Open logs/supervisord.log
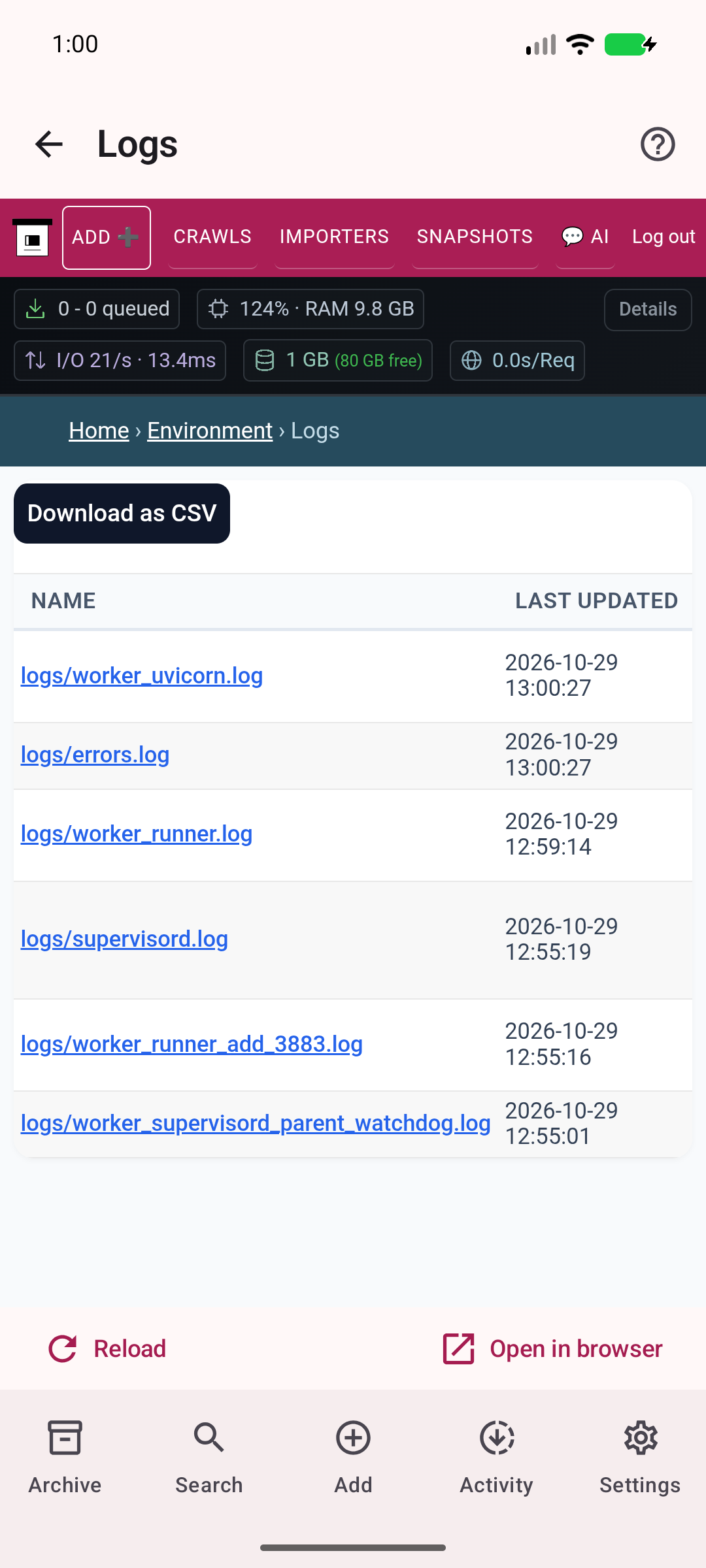 pyautogui.click(x=124, y=939)
